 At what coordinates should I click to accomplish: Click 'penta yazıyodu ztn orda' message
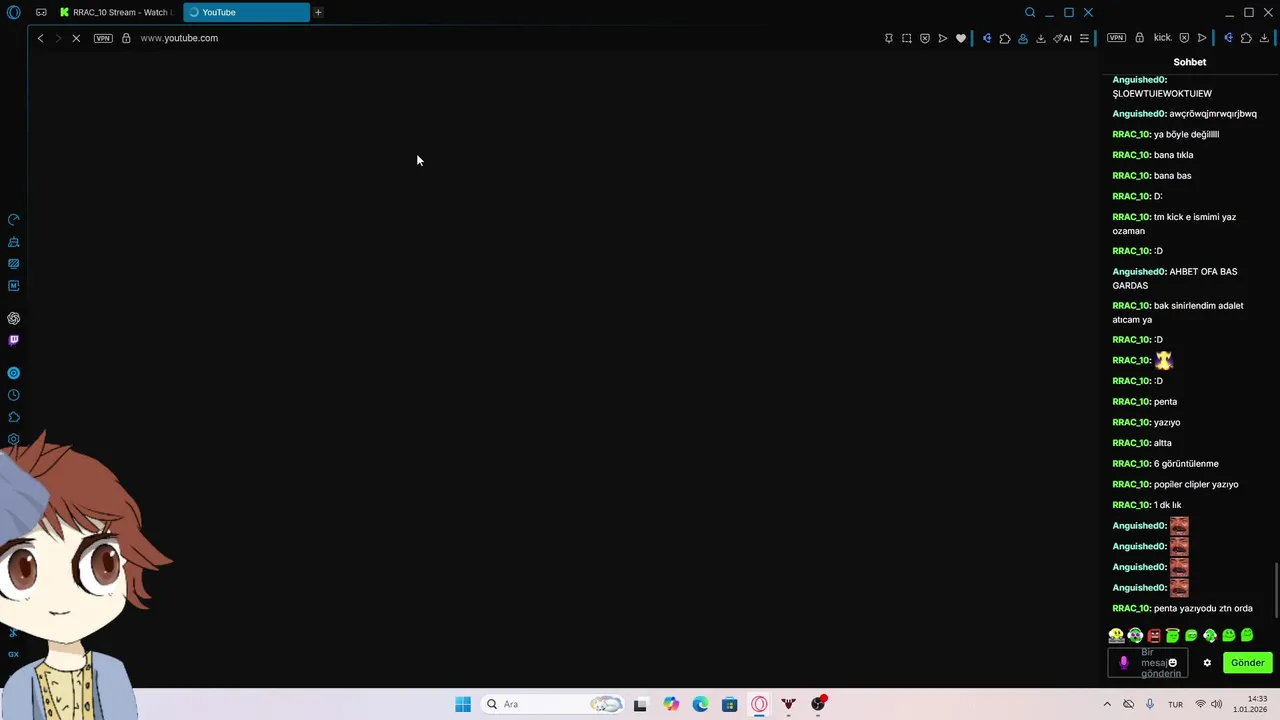tap(1203, 608)
